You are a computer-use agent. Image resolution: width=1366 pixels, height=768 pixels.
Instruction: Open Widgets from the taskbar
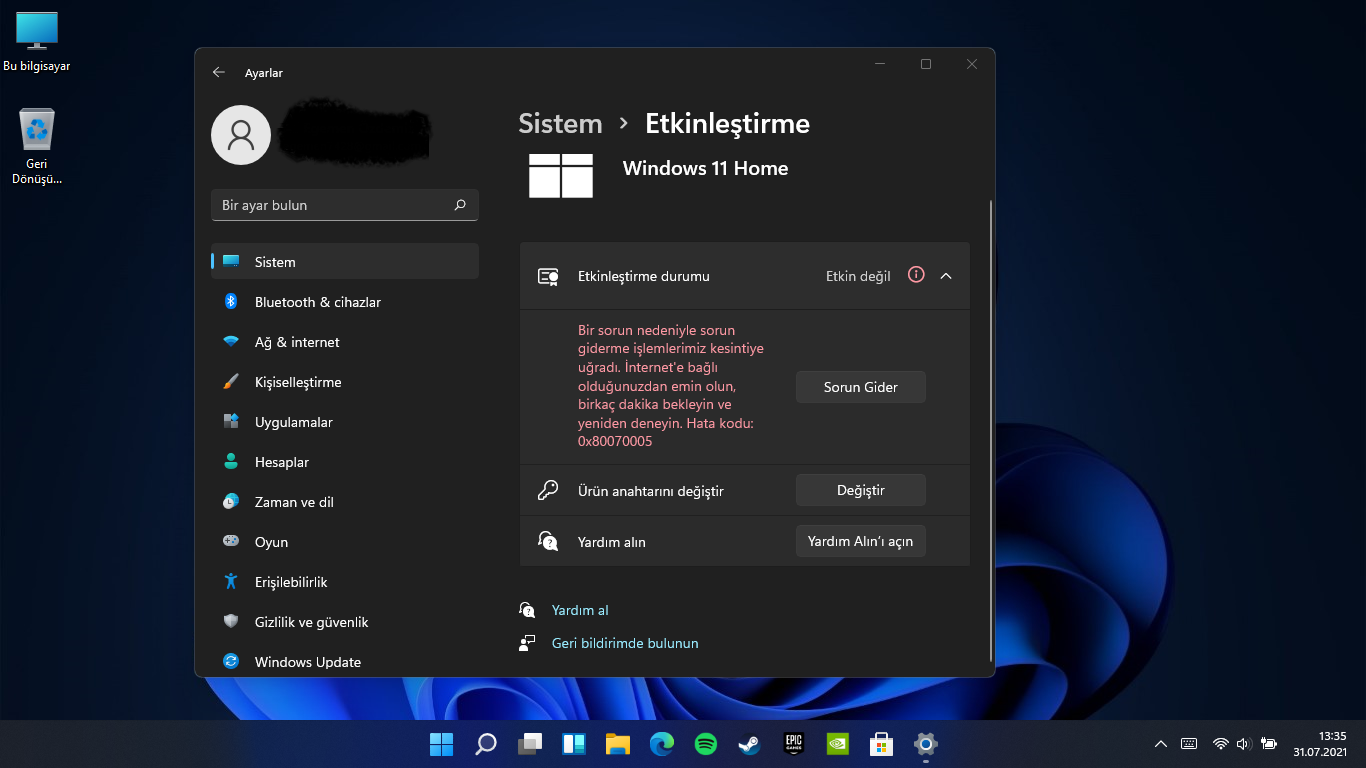point(574,744)
